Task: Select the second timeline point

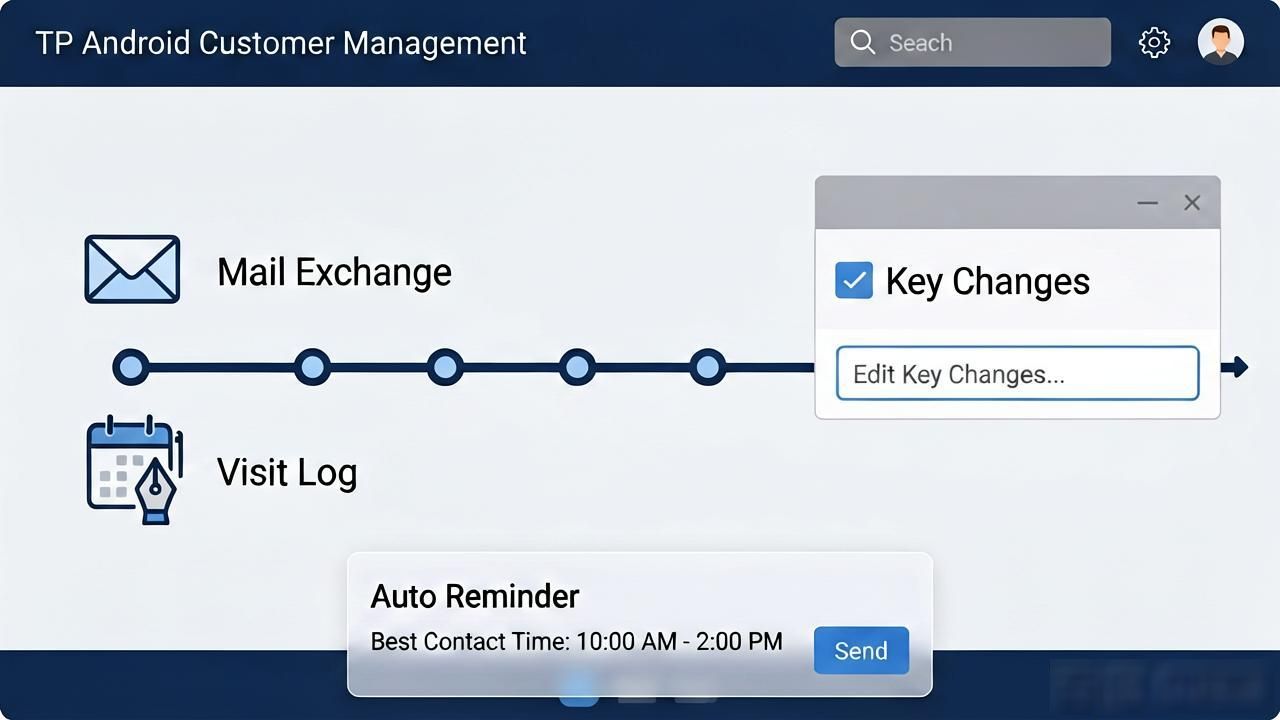Action: (x=313, y=367)
